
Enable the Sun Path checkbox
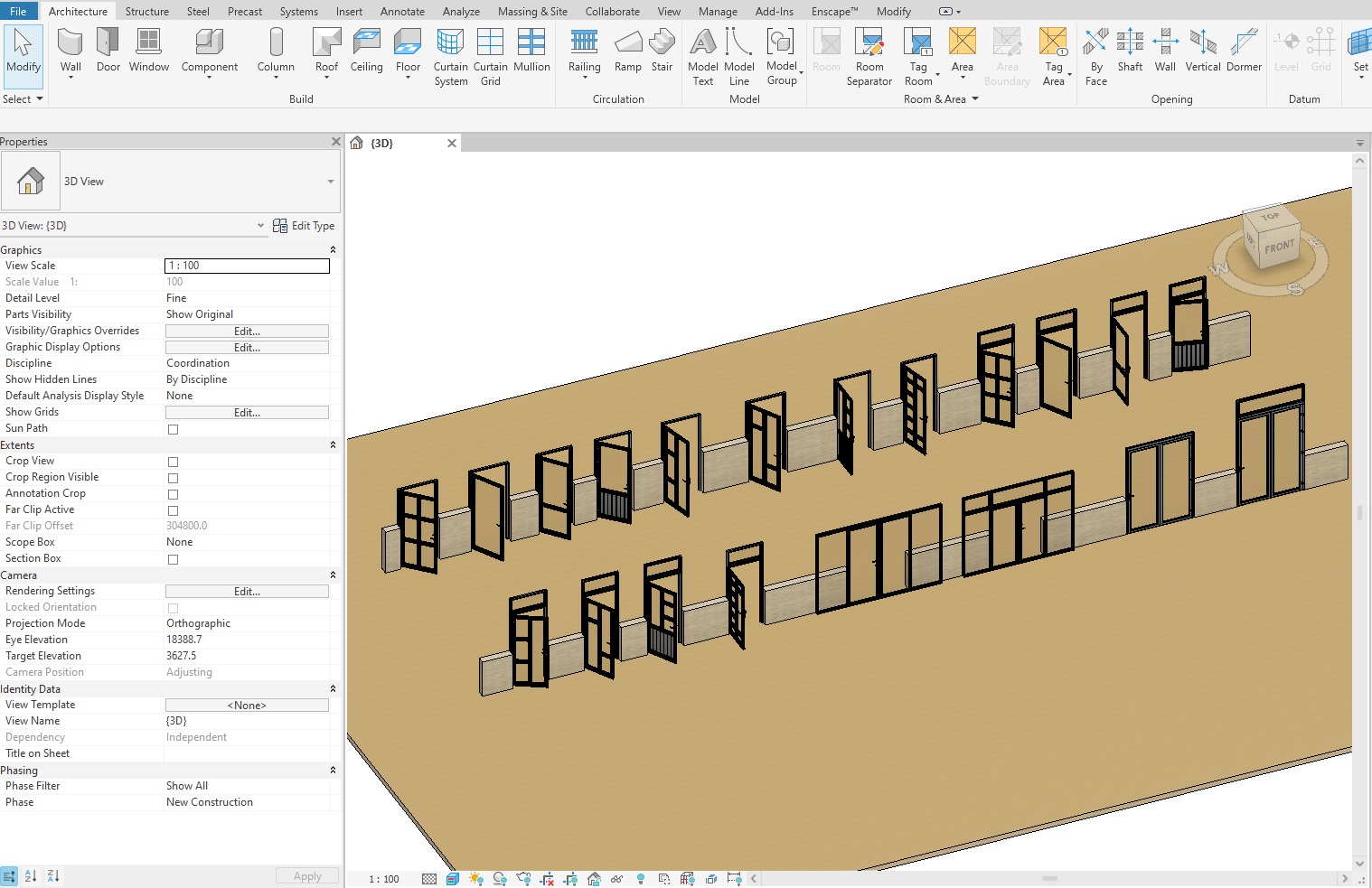pos(174,429)
